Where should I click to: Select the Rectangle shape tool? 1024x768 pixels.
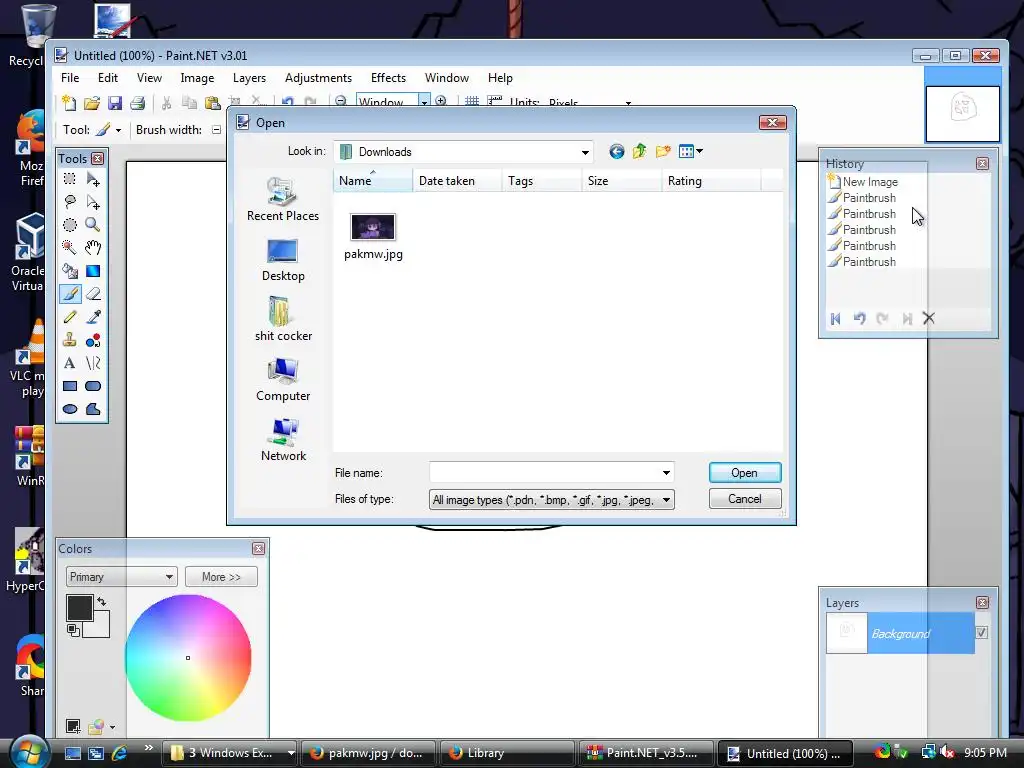70,386
